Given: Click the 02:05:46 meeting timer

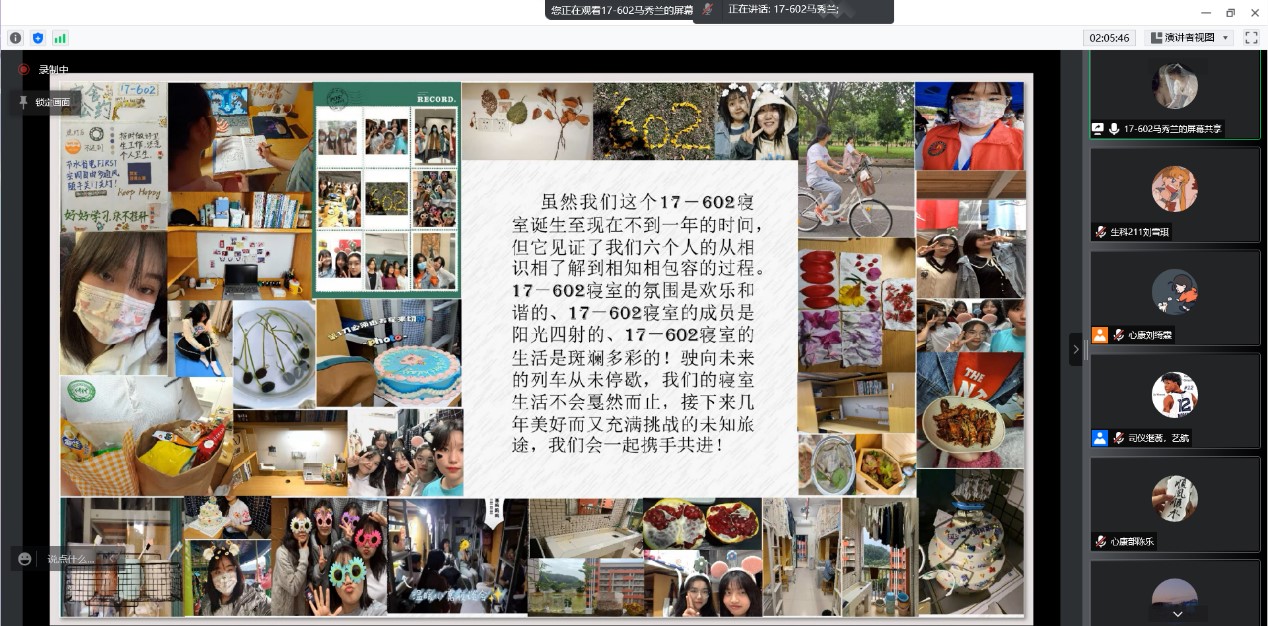Looking at the screenshot, I should click(1109, 38).
